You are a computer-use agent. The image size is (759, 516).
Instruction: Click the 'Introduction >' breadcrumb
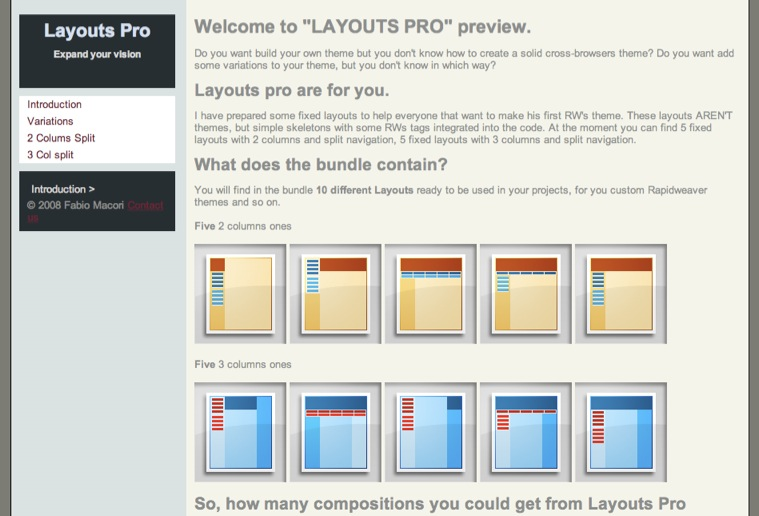click(63, 189)
